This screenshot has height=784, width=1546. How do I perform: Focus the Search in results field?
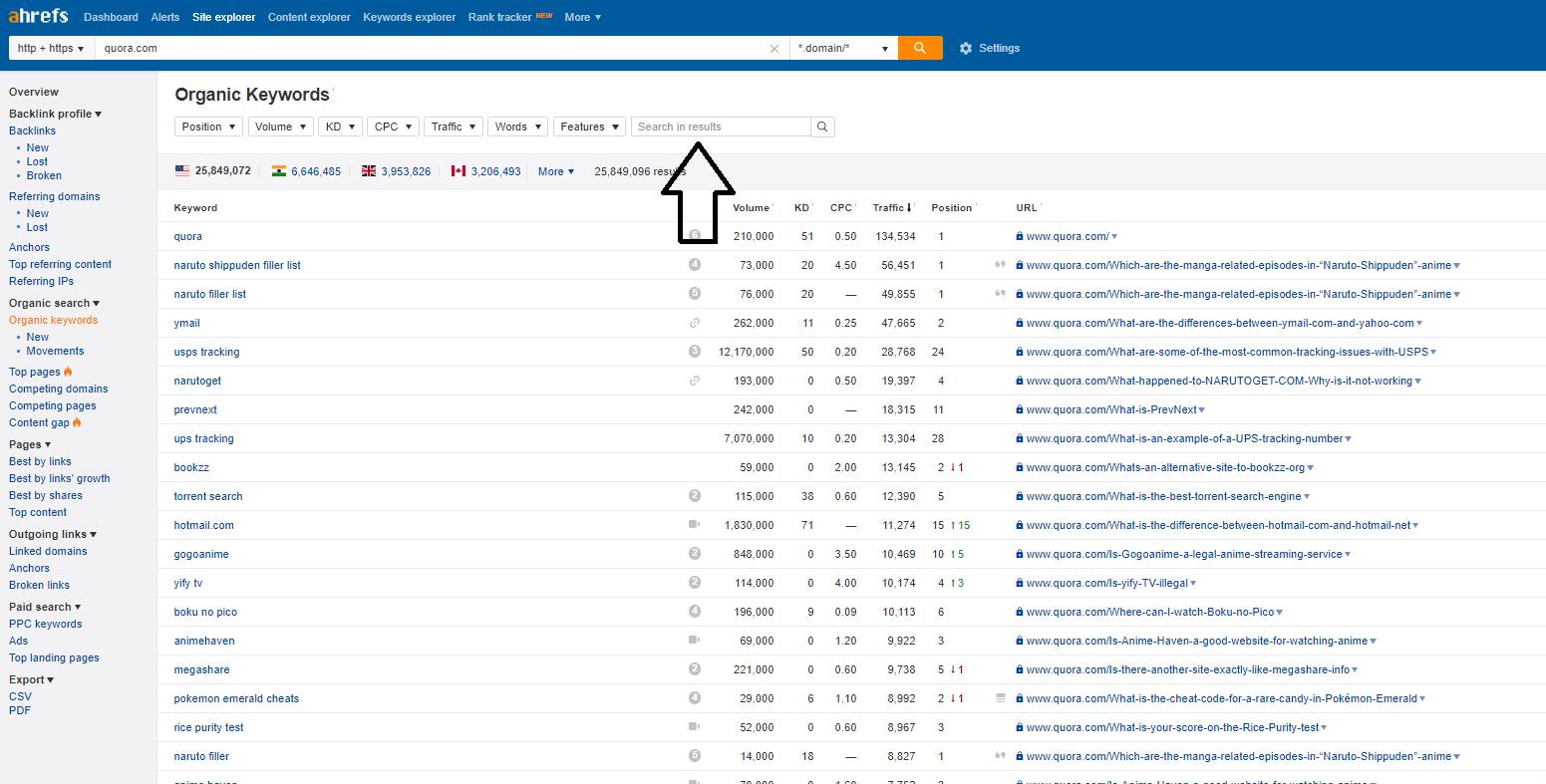click(721, 127)
